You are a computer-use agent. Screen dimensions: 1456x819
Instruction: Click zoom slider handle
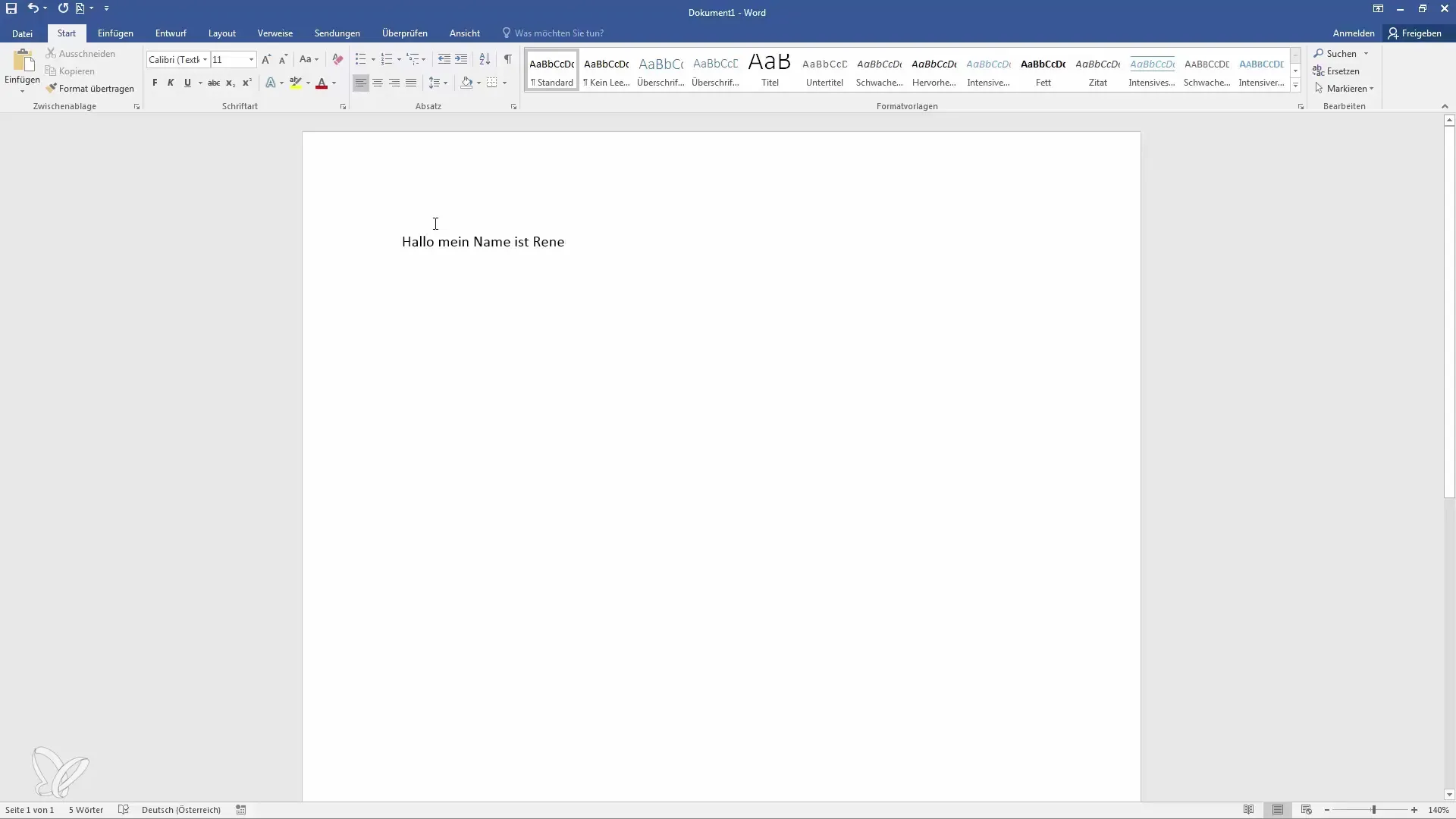(1373, 810)
